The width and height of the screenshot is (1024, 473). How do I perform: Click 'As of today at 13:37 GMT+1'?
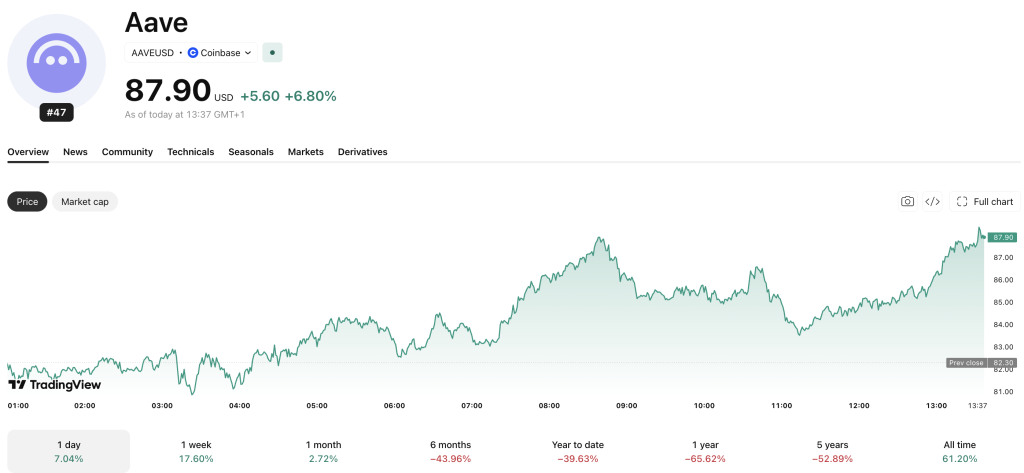coord(185,115)
